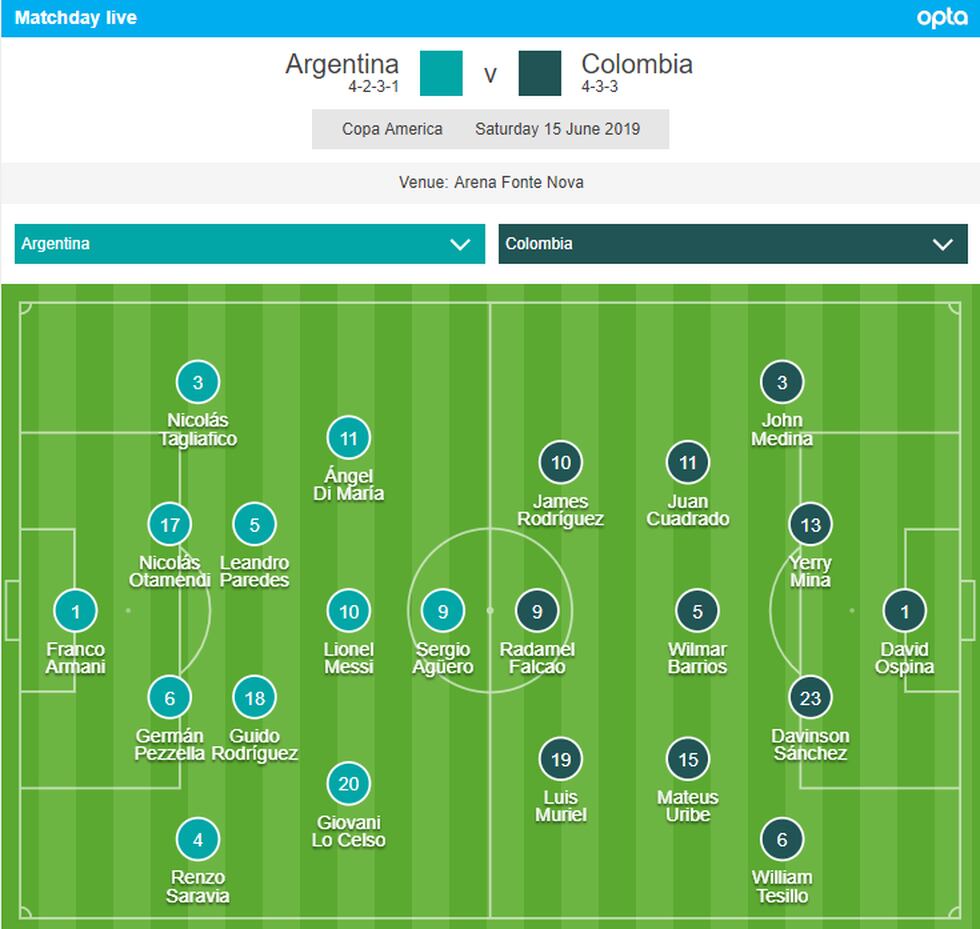The height and width of the screenshot is (929, 980).
Task: Expand the Argentina team dropdown
Action: (250, 244)
